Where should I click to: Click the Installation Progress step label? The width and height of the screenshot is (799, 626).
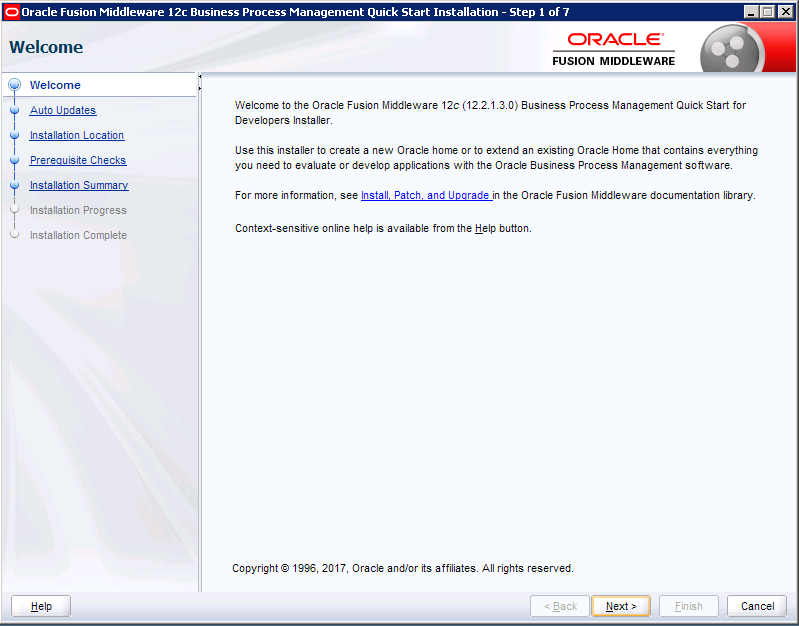coord(78,210)
